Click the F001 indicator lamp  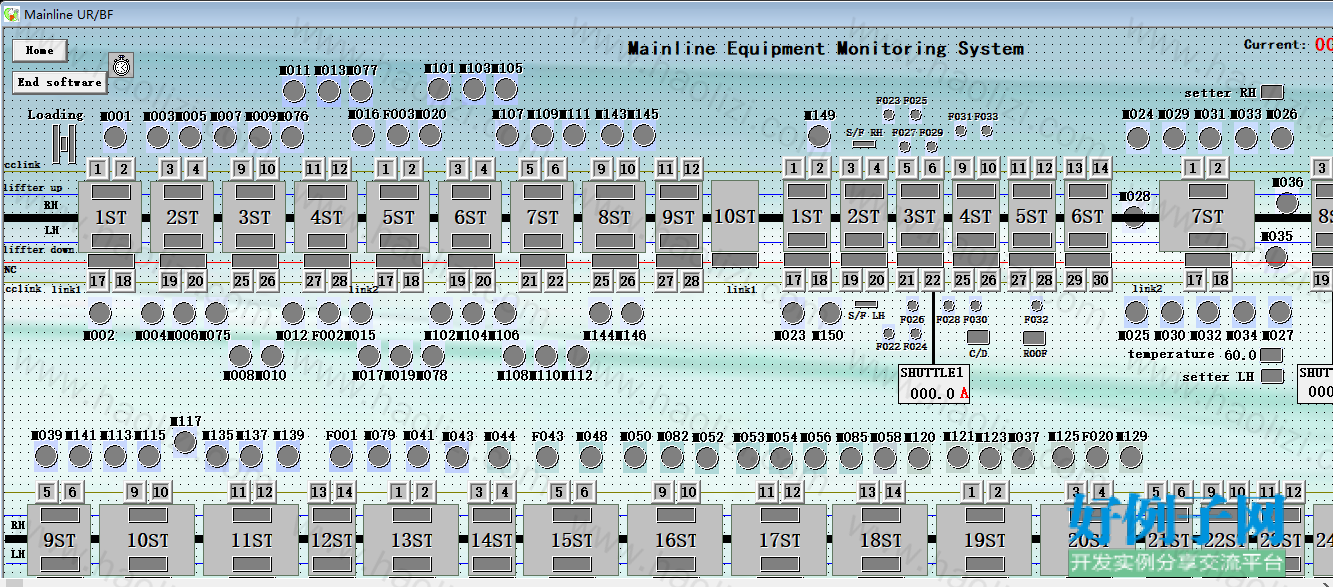pos(341,457)
